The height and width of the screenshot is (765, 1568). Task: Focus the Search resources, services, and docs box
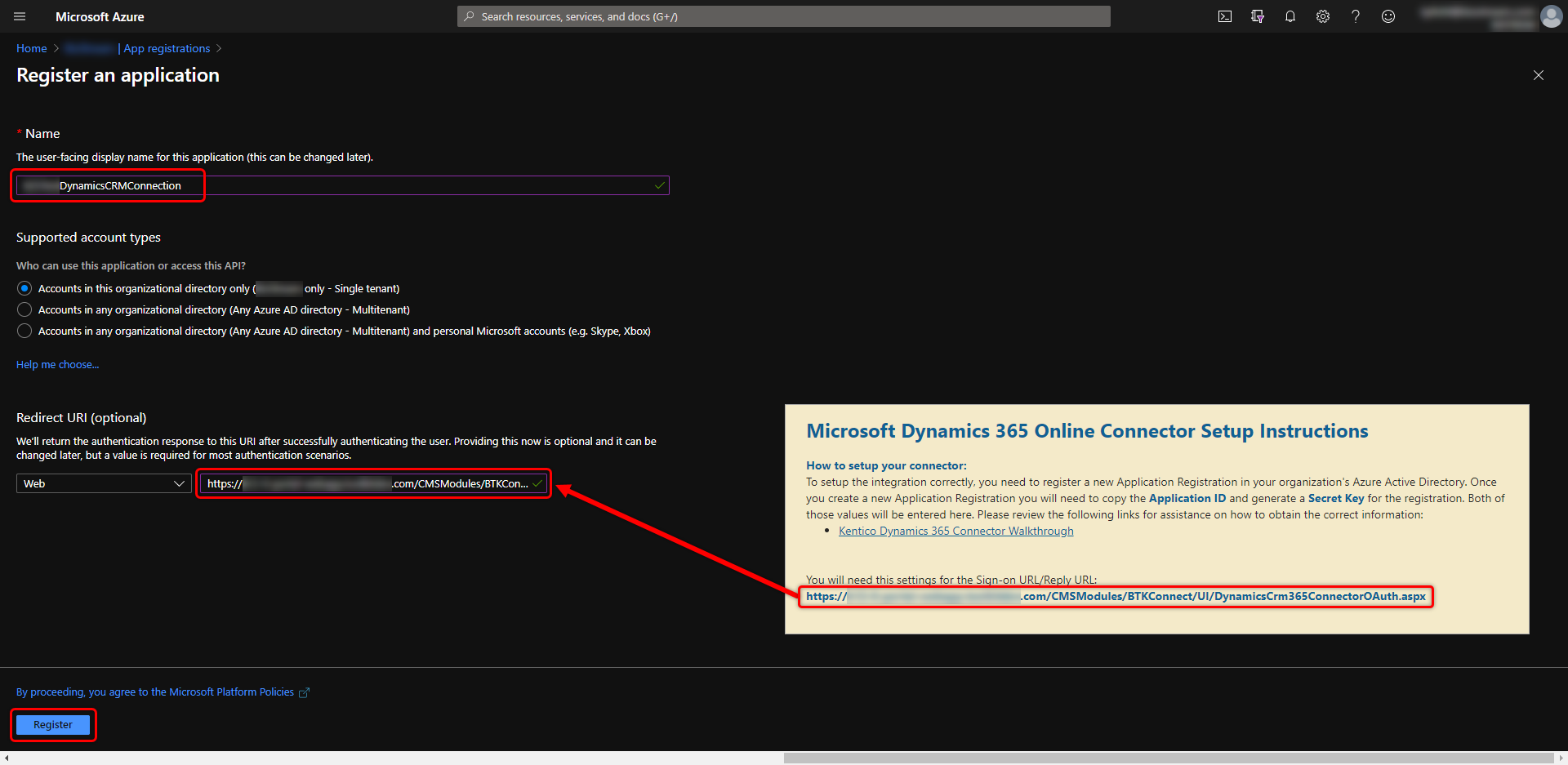click(784, 16)
